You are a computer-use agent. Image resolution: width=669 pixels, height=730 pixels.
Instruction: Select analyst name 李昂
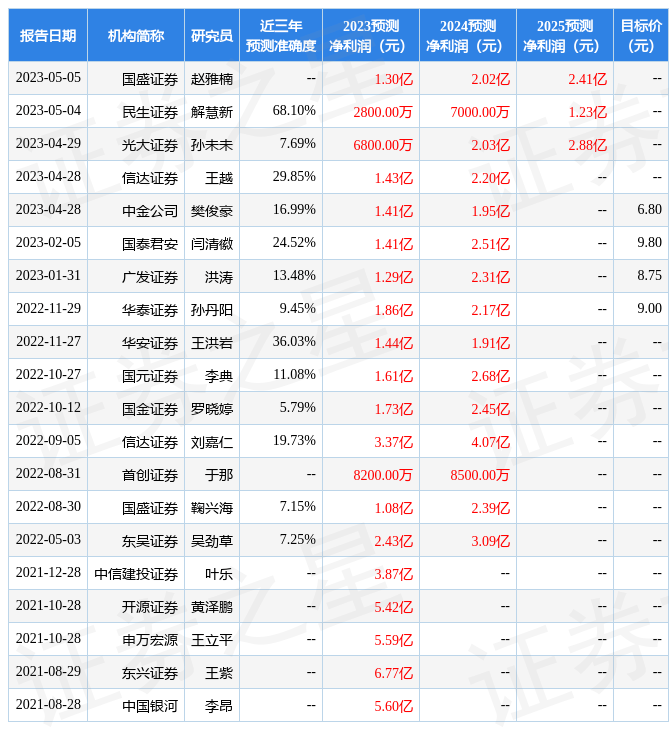tap(219, 707)
